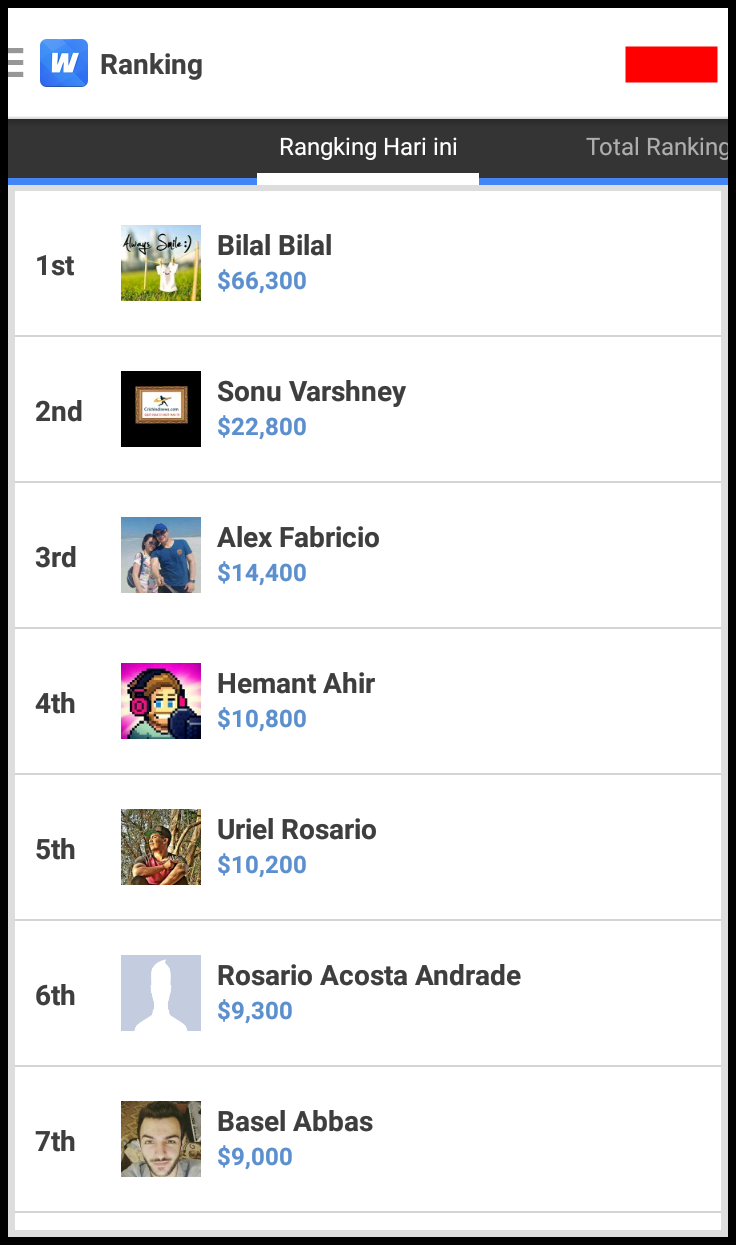This screenshot has width=736, height=1245.
Task: Open Bilal Bilal's profile picture
Action: pos(161,263)
